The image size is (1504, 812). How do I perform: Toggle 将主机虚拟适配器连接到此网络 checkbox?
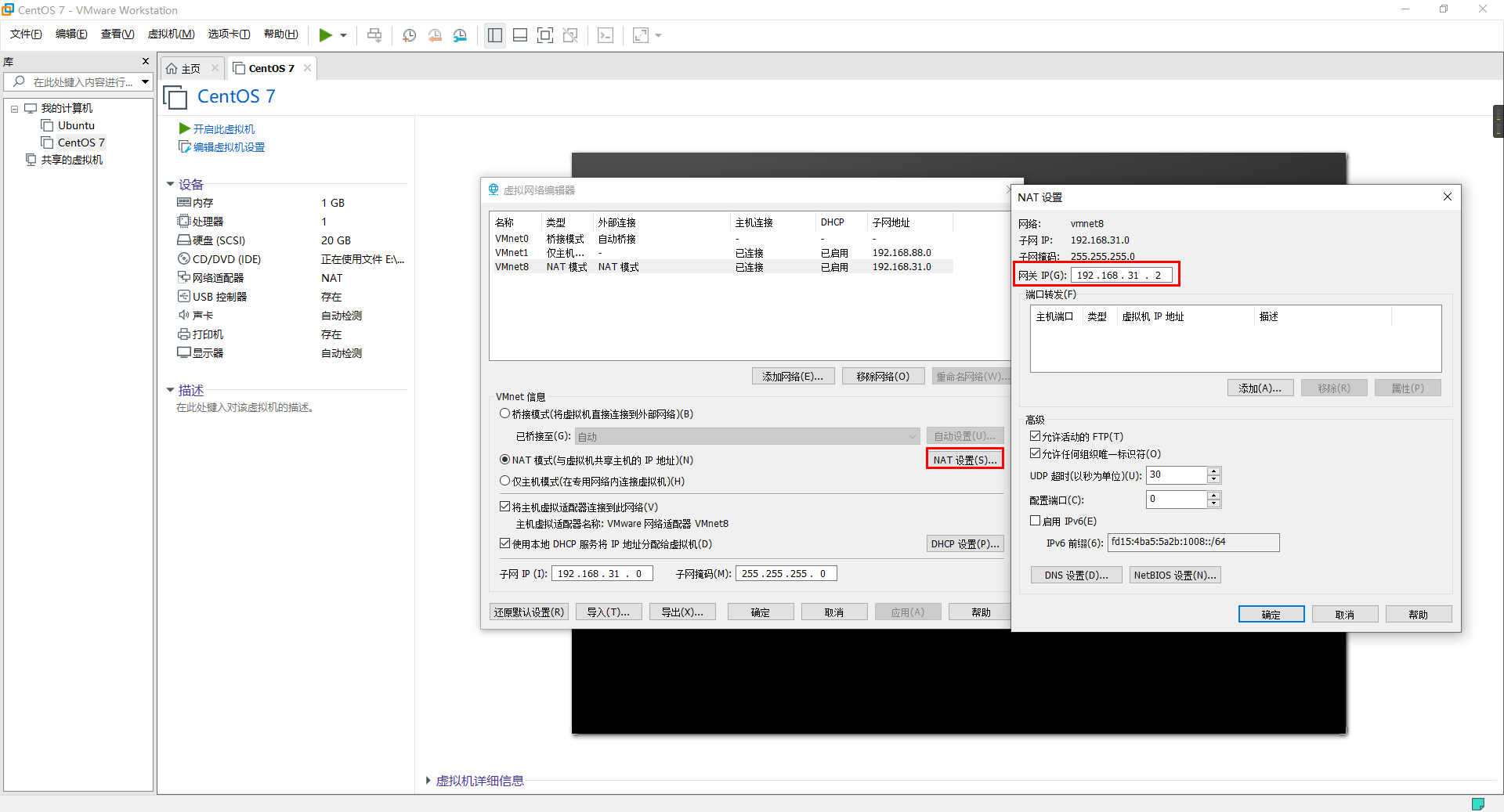click(504, 507)
